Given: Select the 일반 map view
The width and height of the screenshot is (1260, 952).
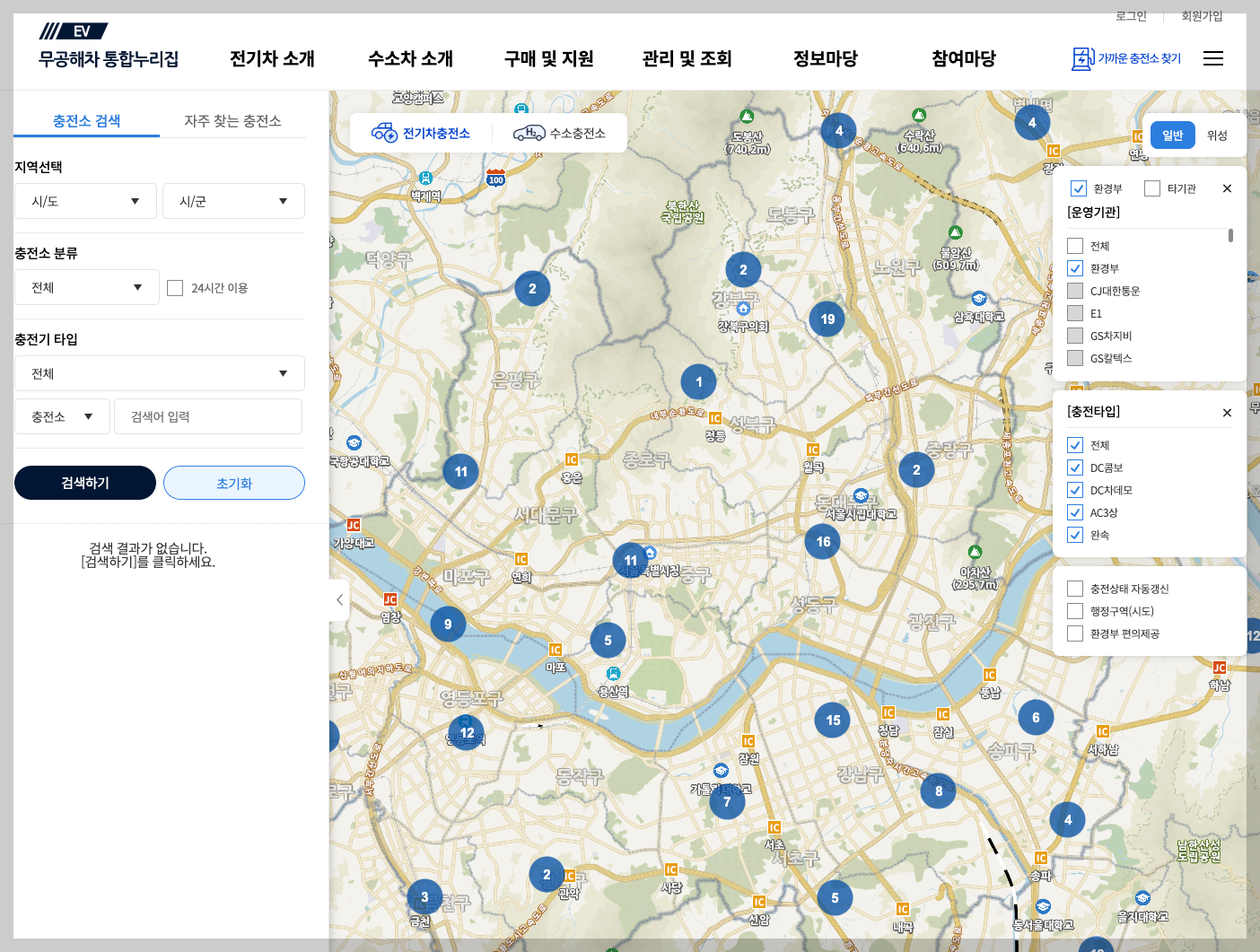Looking at the screenshot, I should (x=1173, y=135).
